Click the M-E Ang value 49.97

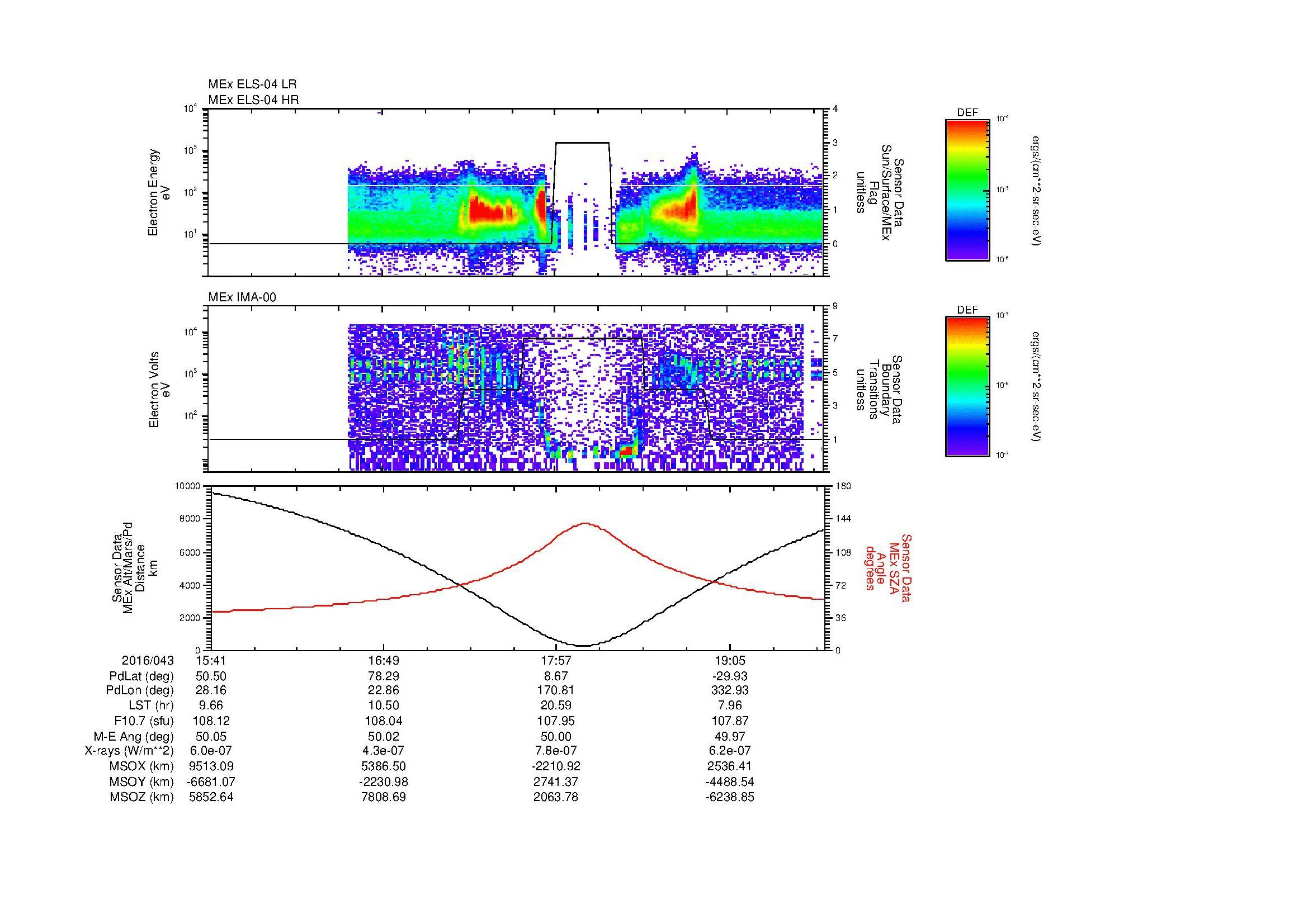[730, 736]
